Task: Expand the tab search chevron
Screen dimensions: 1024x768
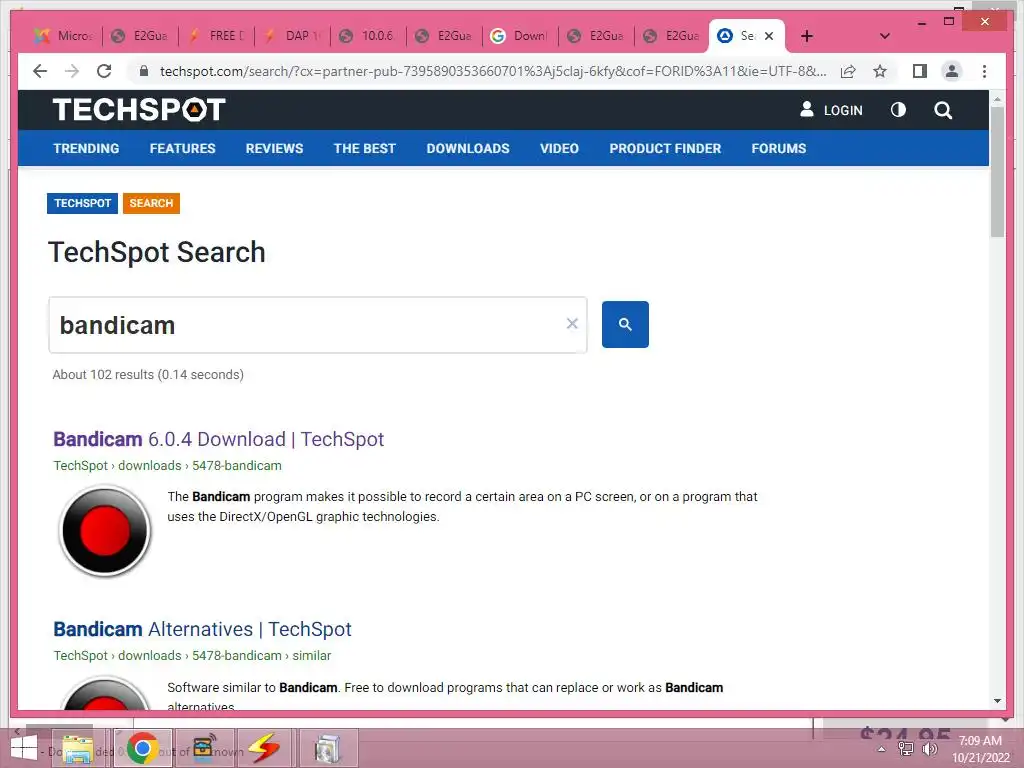Action: [x=885, y=36]
